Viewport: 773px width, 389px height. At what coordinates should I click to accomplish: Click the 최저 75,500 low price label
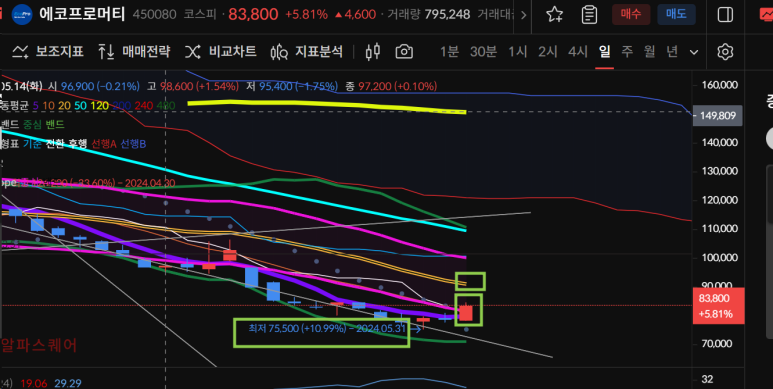327,328
